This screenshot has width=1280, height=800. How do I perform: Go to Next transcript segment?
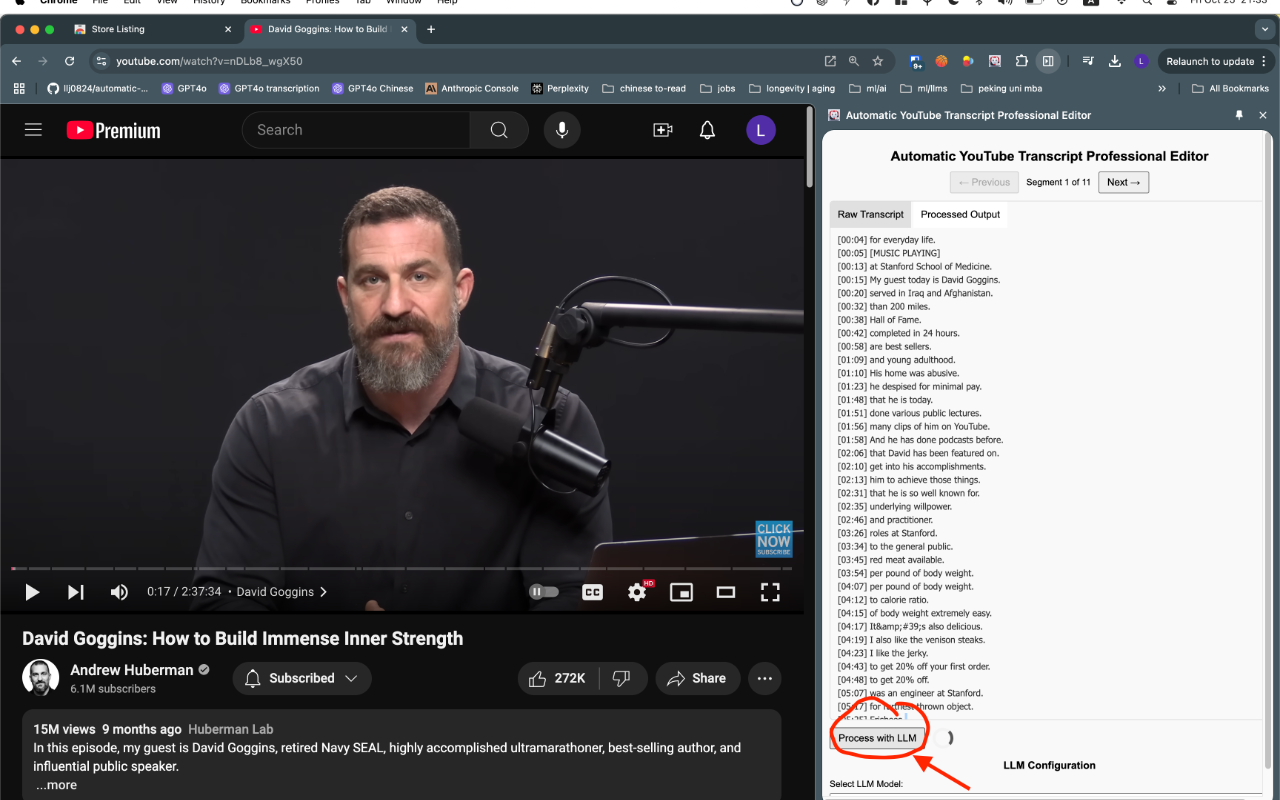(1124, 182)
